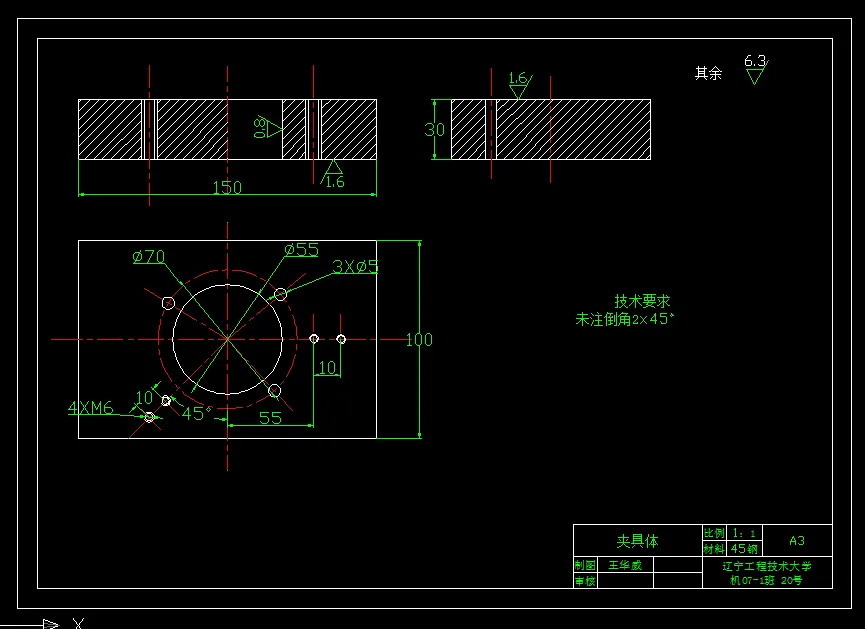Click the 比例 cell in title block
The height and width of the screenshot is (629, 865).
pos(714,532)
